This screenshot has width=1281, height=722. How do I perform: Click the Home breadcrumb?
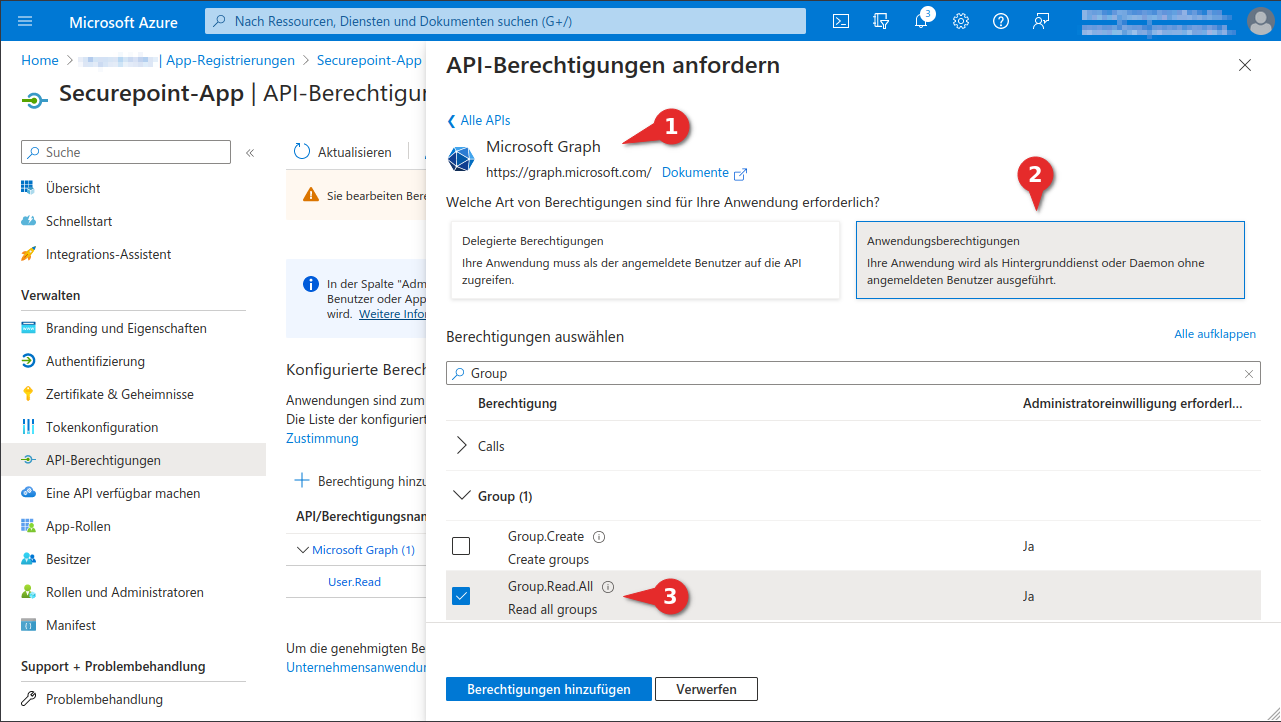pyautogui.click(x=40, y=60)
